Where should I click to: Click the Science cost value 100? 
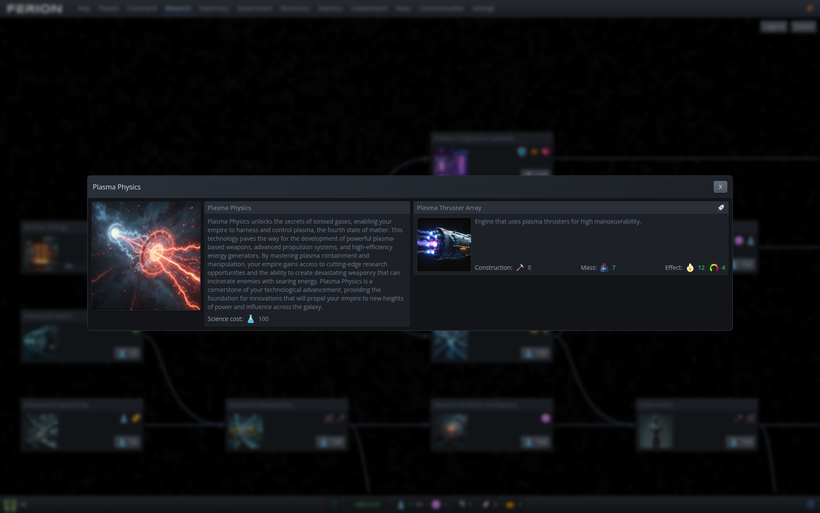[264, 319]
